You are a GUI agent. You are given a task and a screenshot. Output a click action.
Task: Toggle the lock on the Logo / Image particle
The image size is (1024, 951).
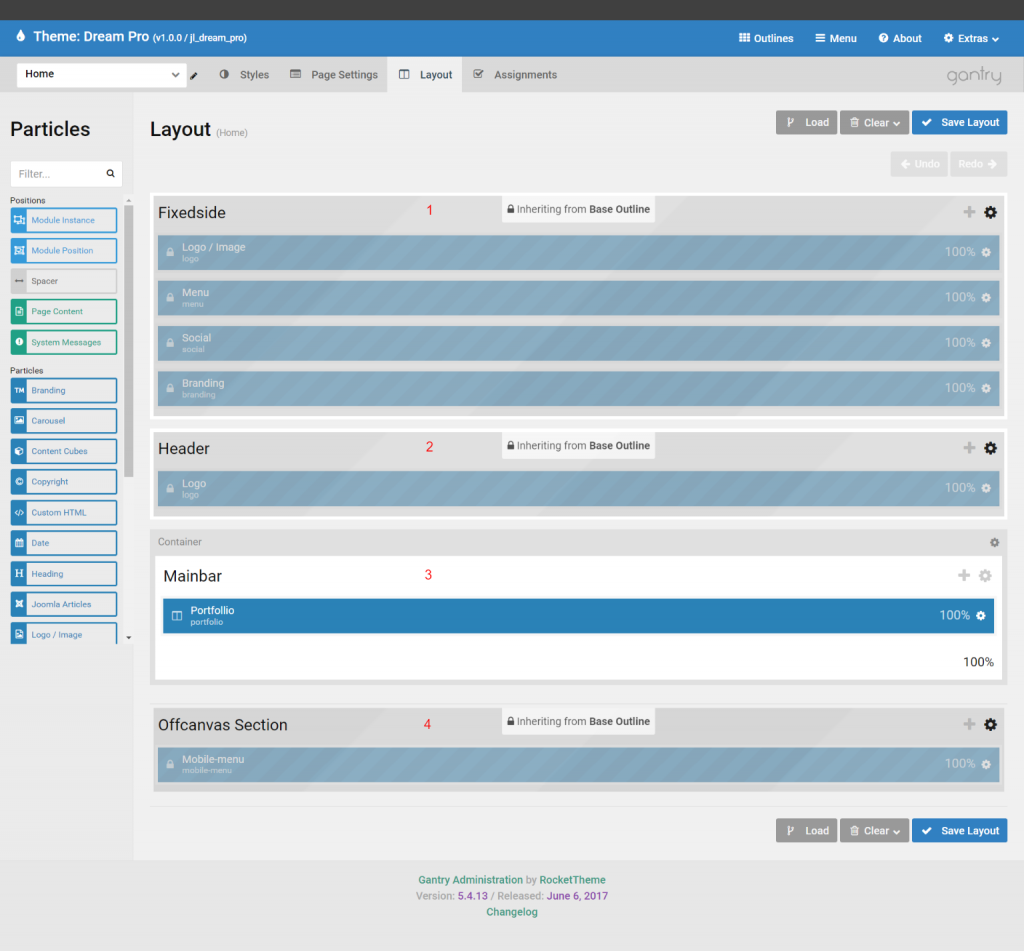coord(168,252)
